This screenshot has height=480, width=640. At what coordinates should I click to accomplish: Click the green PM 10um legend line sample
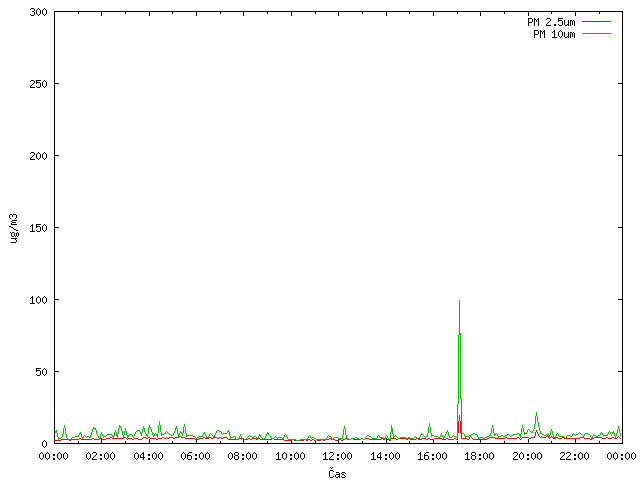pyautogui.click(x=596, y=33)
